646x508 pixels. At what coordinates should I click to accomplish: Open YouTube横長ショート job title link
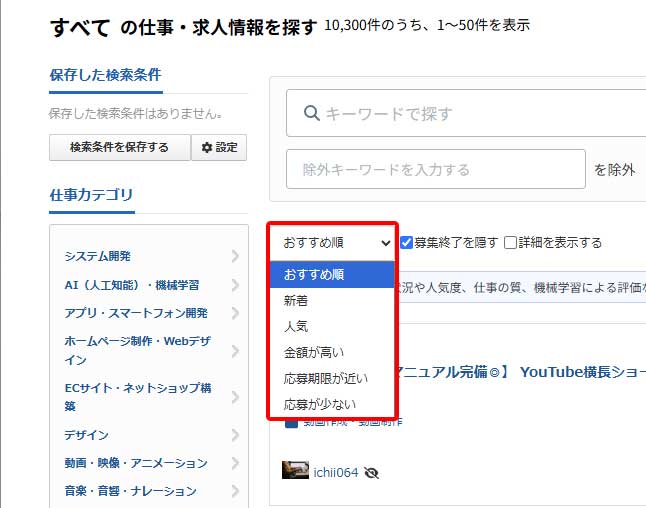tap(520, 372)
